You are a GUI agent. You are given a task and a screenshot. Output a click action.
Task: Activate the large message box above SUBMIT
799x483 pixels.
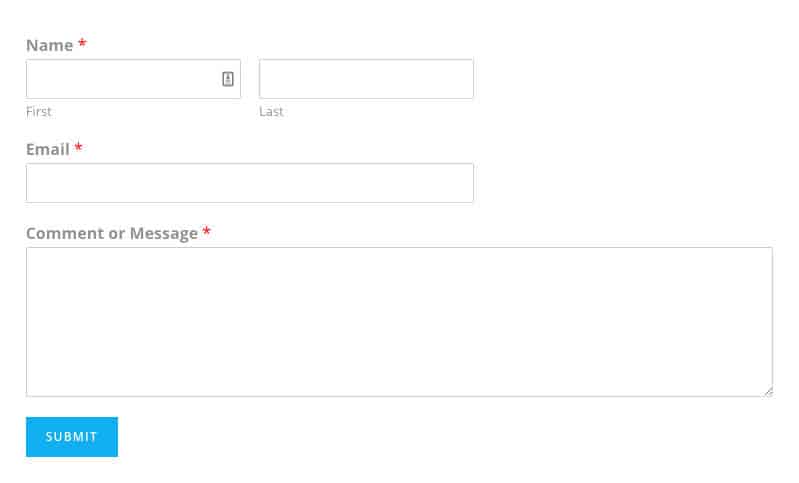(x=399, y=322)
